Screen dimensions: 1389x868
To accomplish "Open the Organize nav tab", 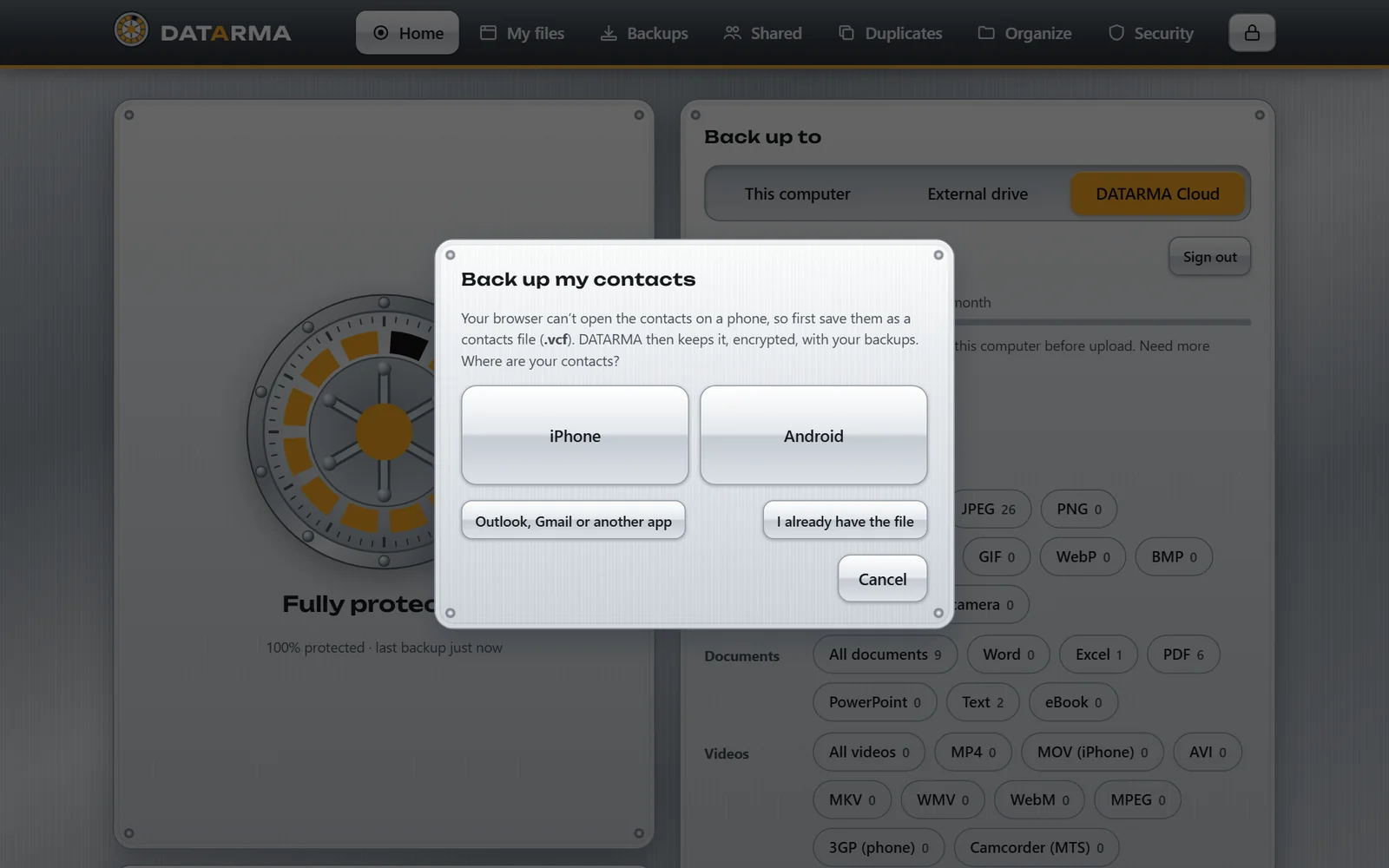I will pos(1025,33).
